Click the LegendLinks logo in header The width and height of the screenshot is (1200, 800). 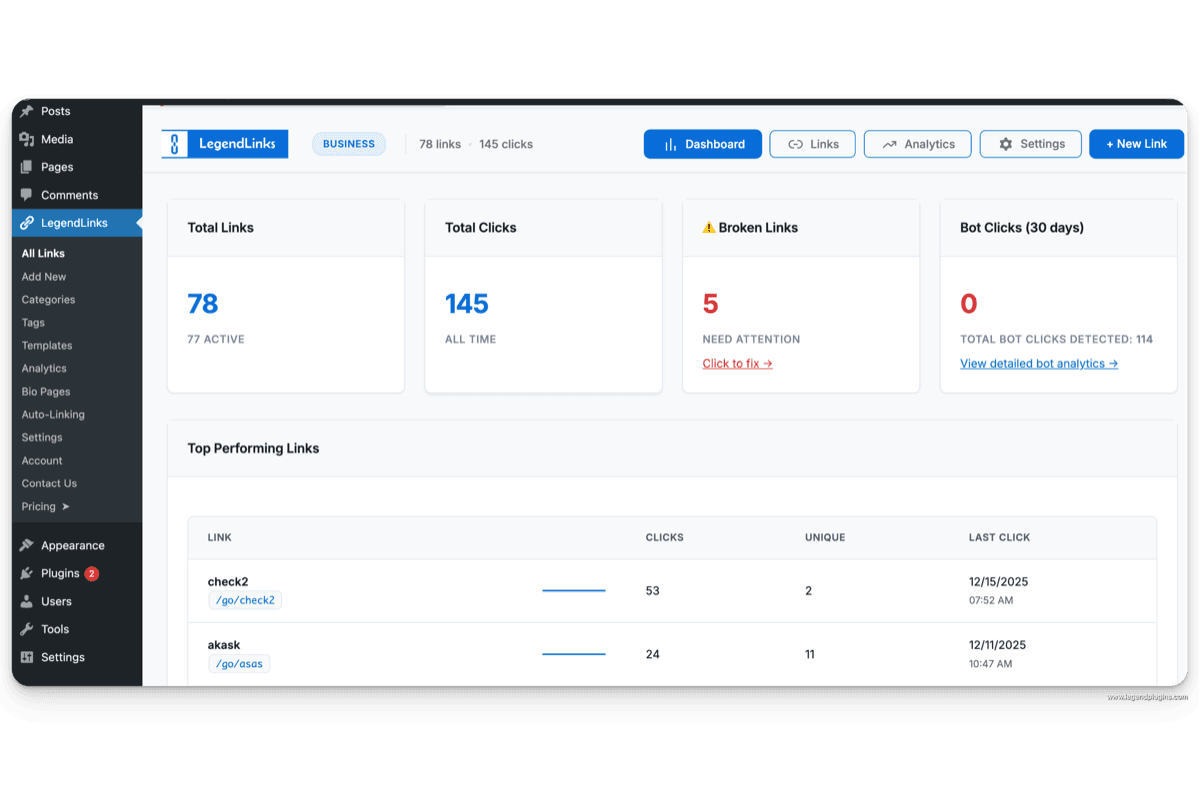coord(225,144)
